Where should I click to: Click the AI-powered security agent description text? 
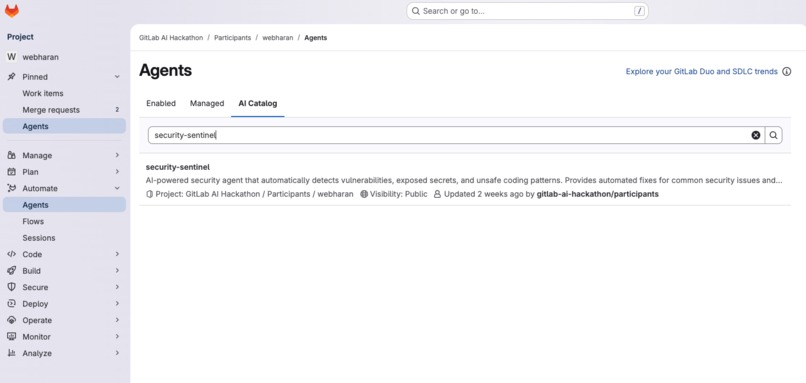coord(464,180)
